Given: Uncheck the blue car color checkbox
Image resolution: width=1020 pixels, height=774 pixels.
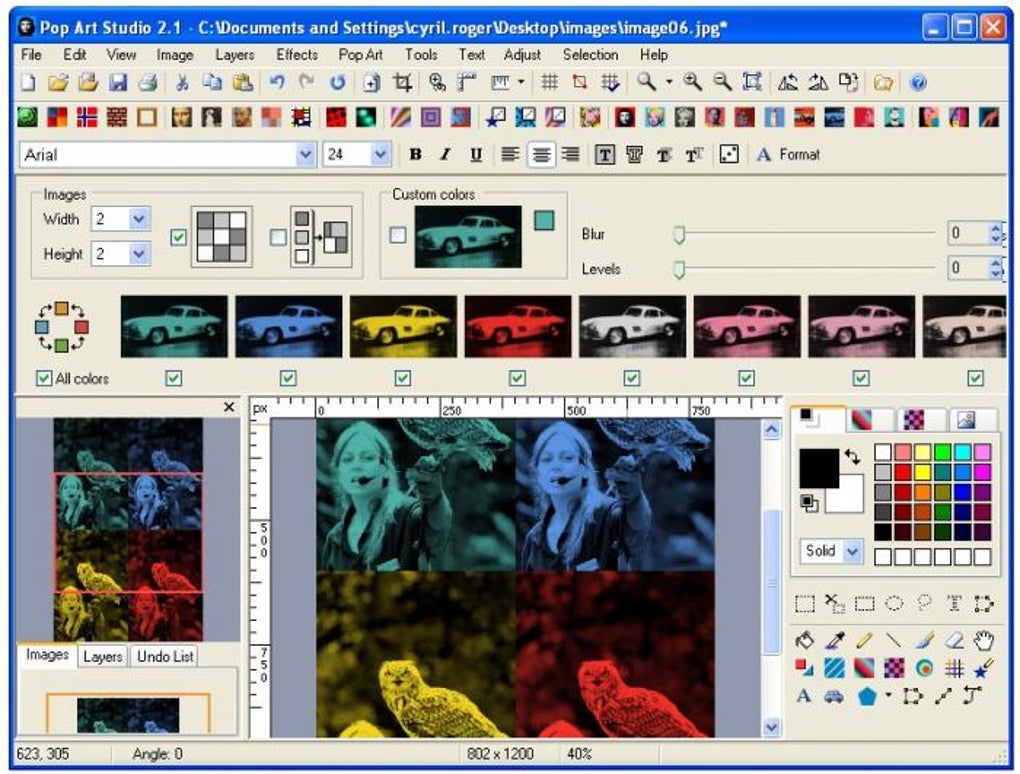Looking at the screenshot, I should click(288, 379).
